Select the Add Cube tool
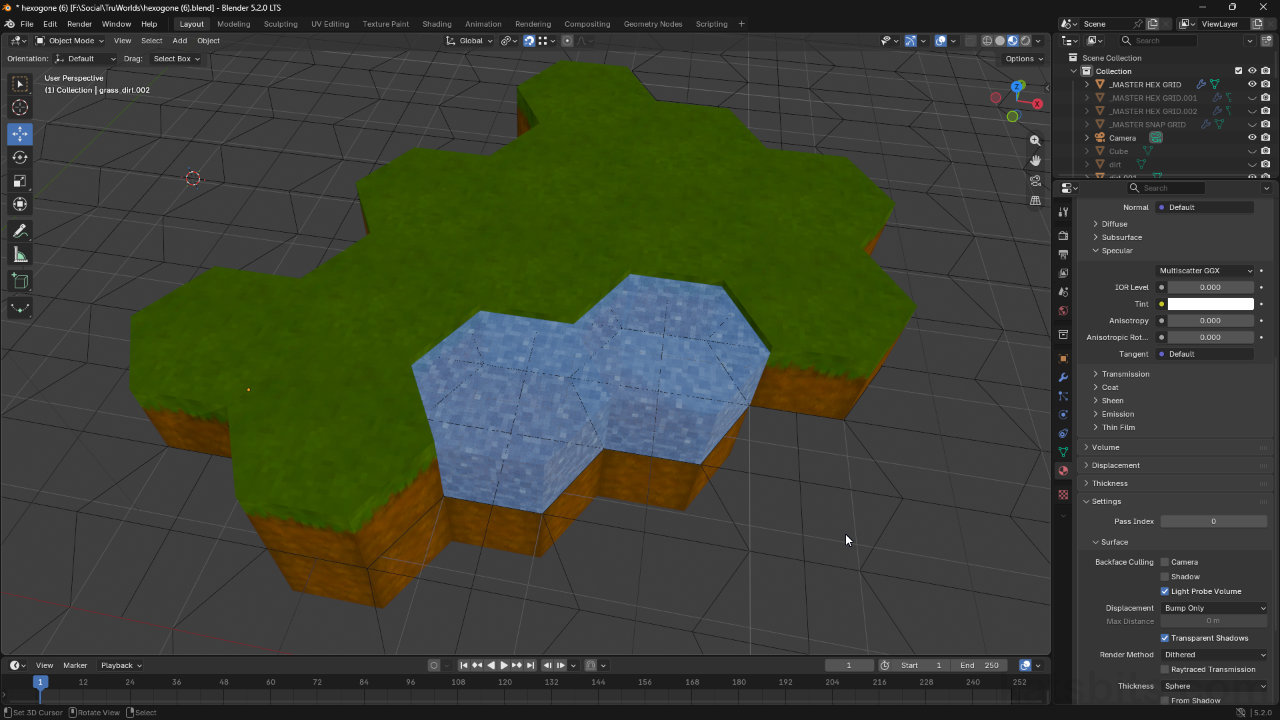 (20, 281)
